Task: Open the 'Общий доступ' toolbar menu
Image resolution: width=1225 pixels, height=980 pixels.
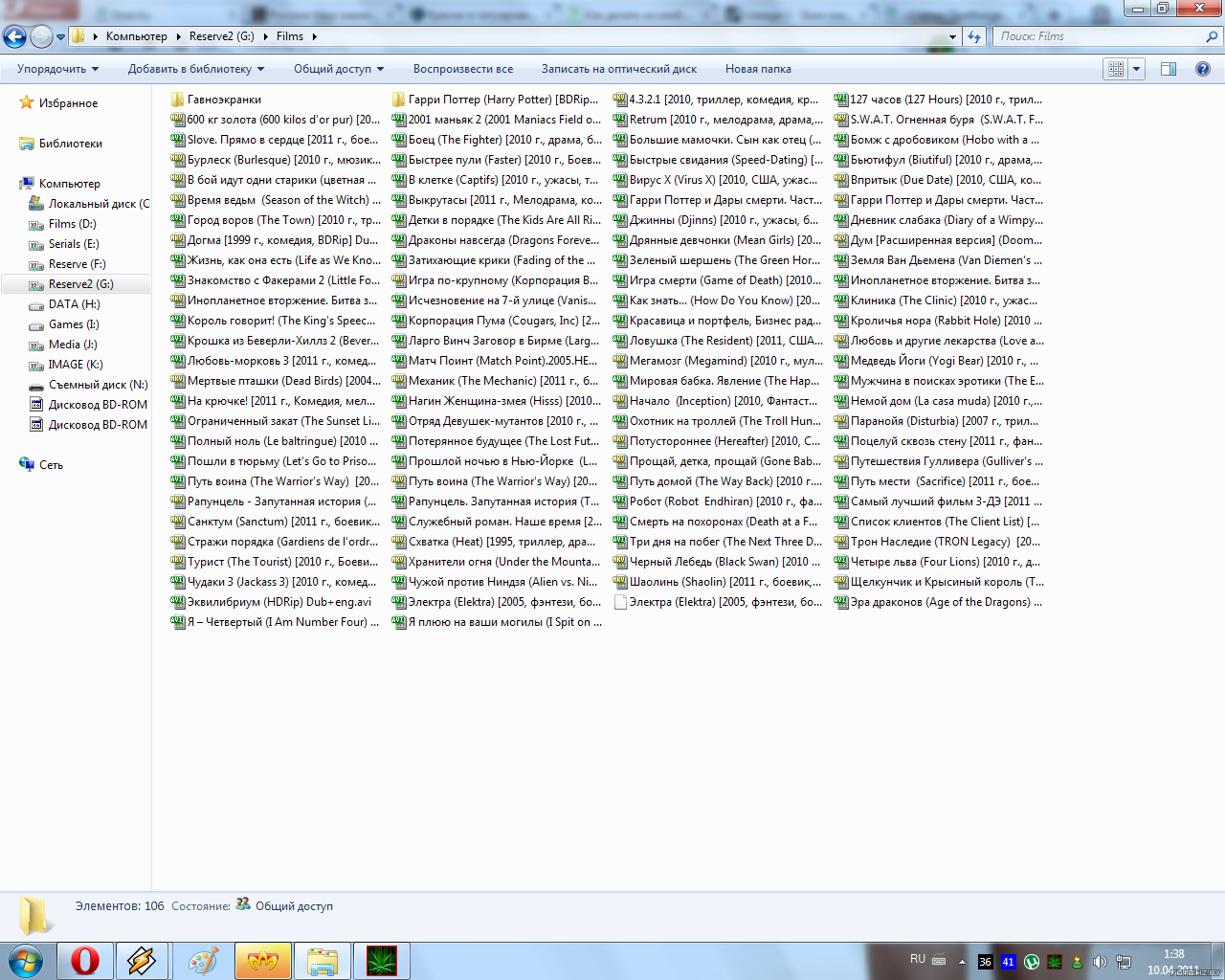Action: [x=339, y=69]
